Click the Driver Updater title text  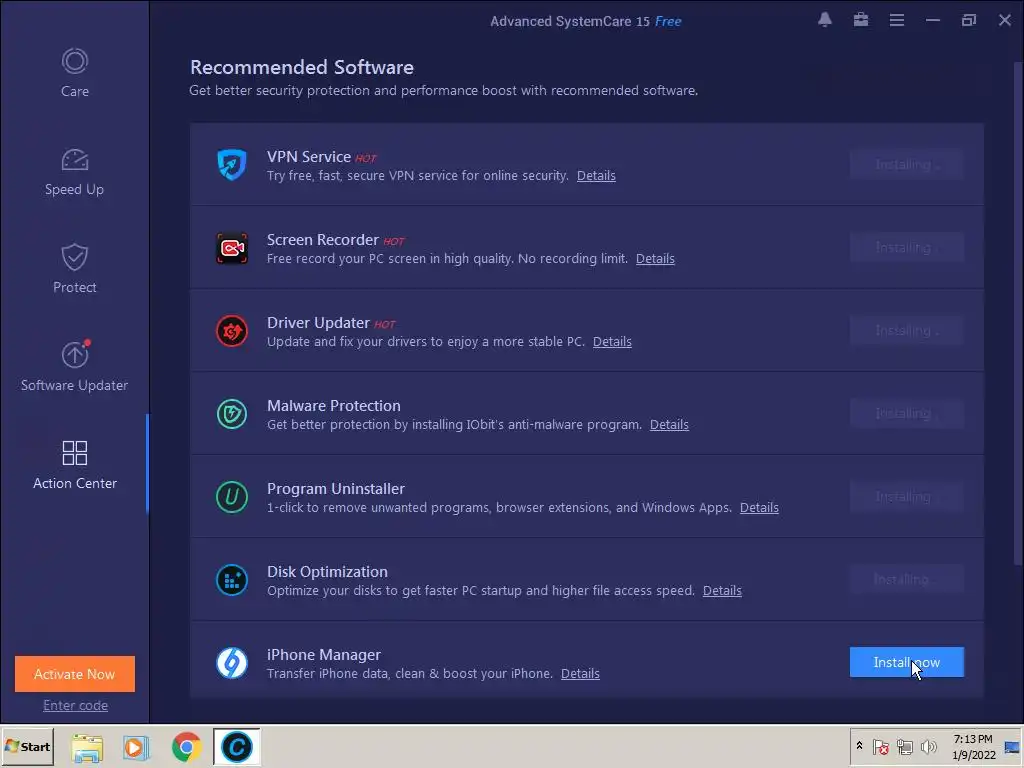(318, 323)
